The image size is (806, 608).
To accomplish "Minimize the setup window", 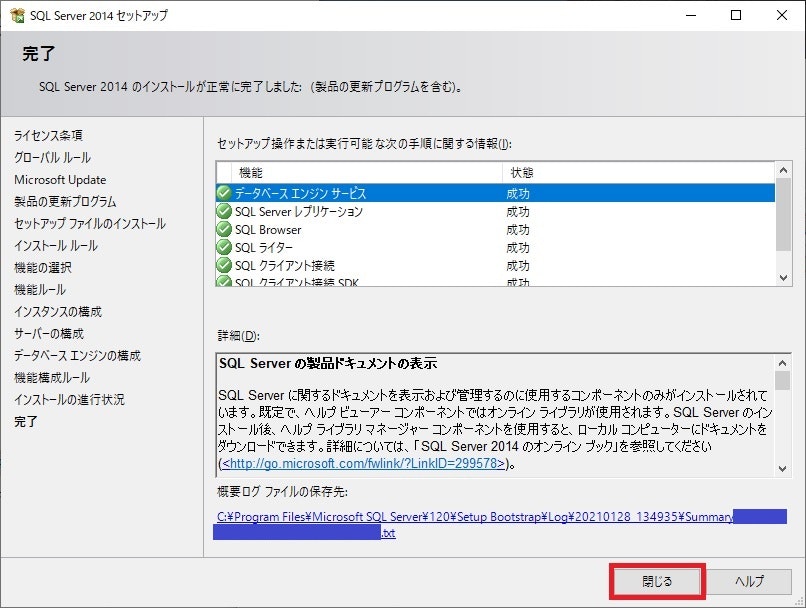I will point(691,15).
